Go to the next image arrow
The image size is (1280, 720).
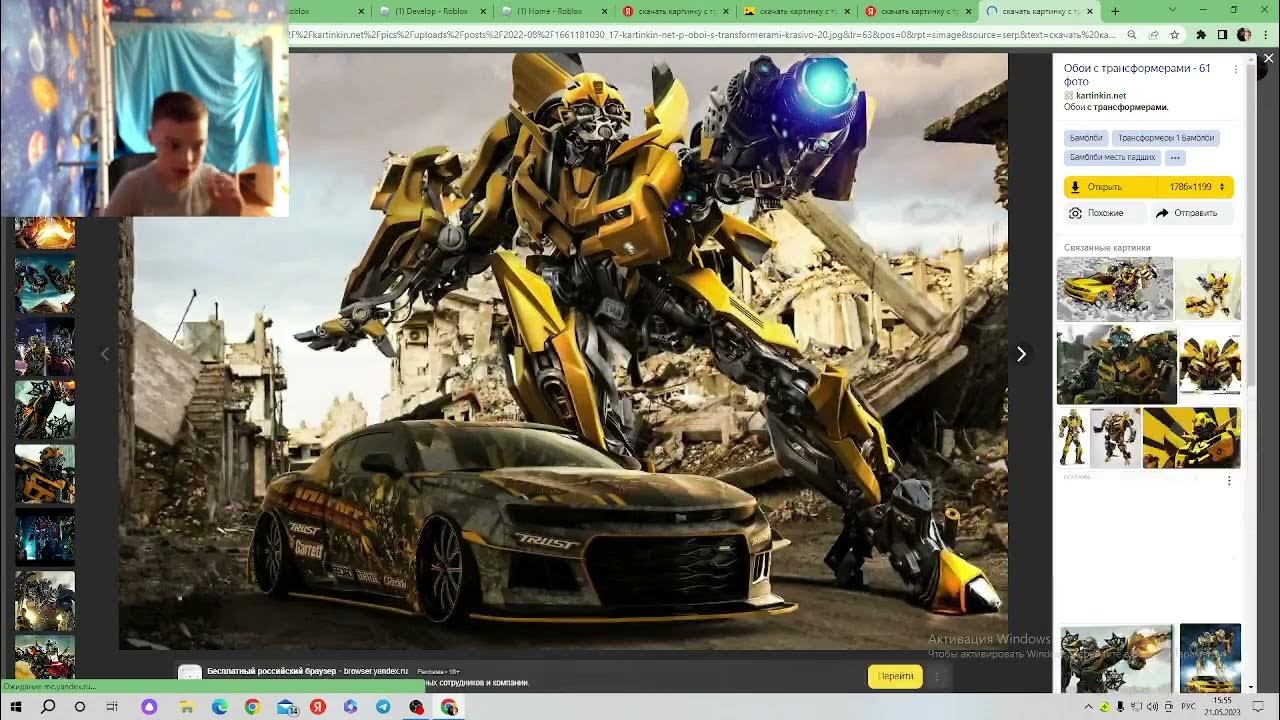click(x=1021, y=354)
